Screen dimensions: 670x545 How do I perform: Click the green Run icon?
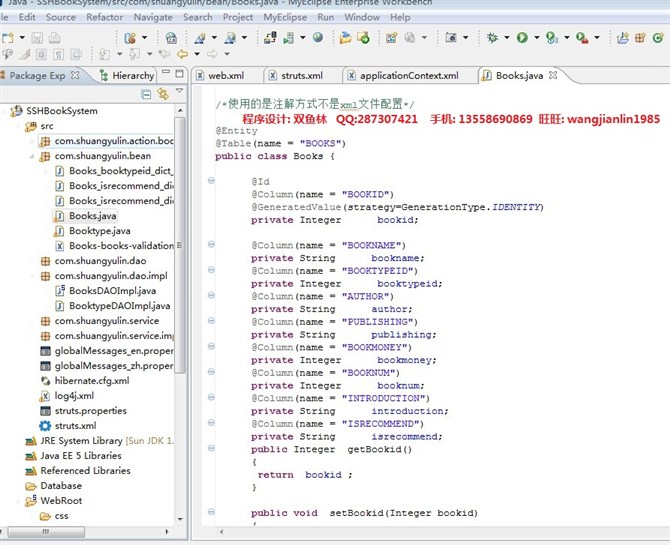[522, 38]
